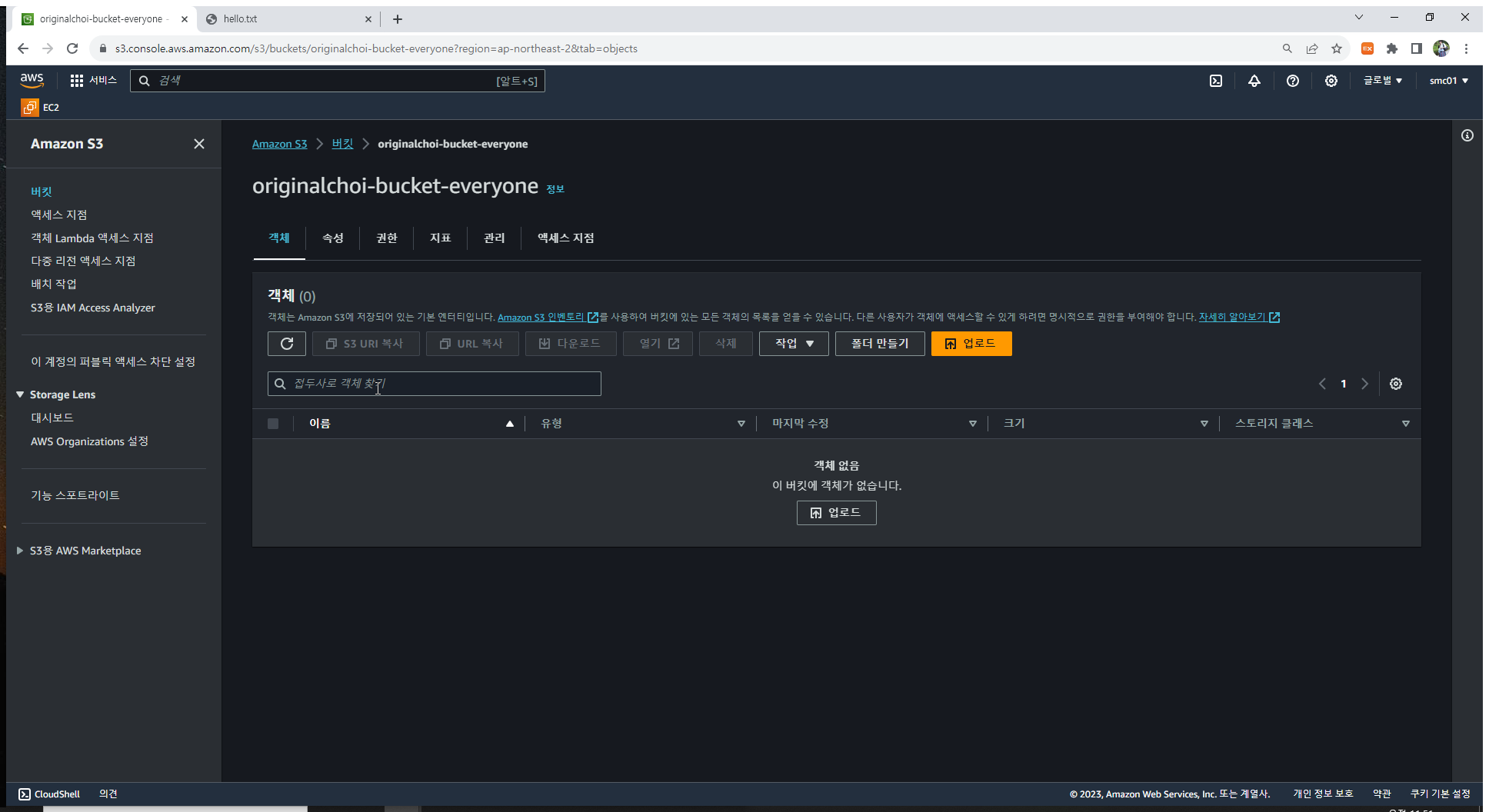This screenshot has height=812, width=1489.
Task: Open table preferences gear icon
Action: tap(1396, 384)
